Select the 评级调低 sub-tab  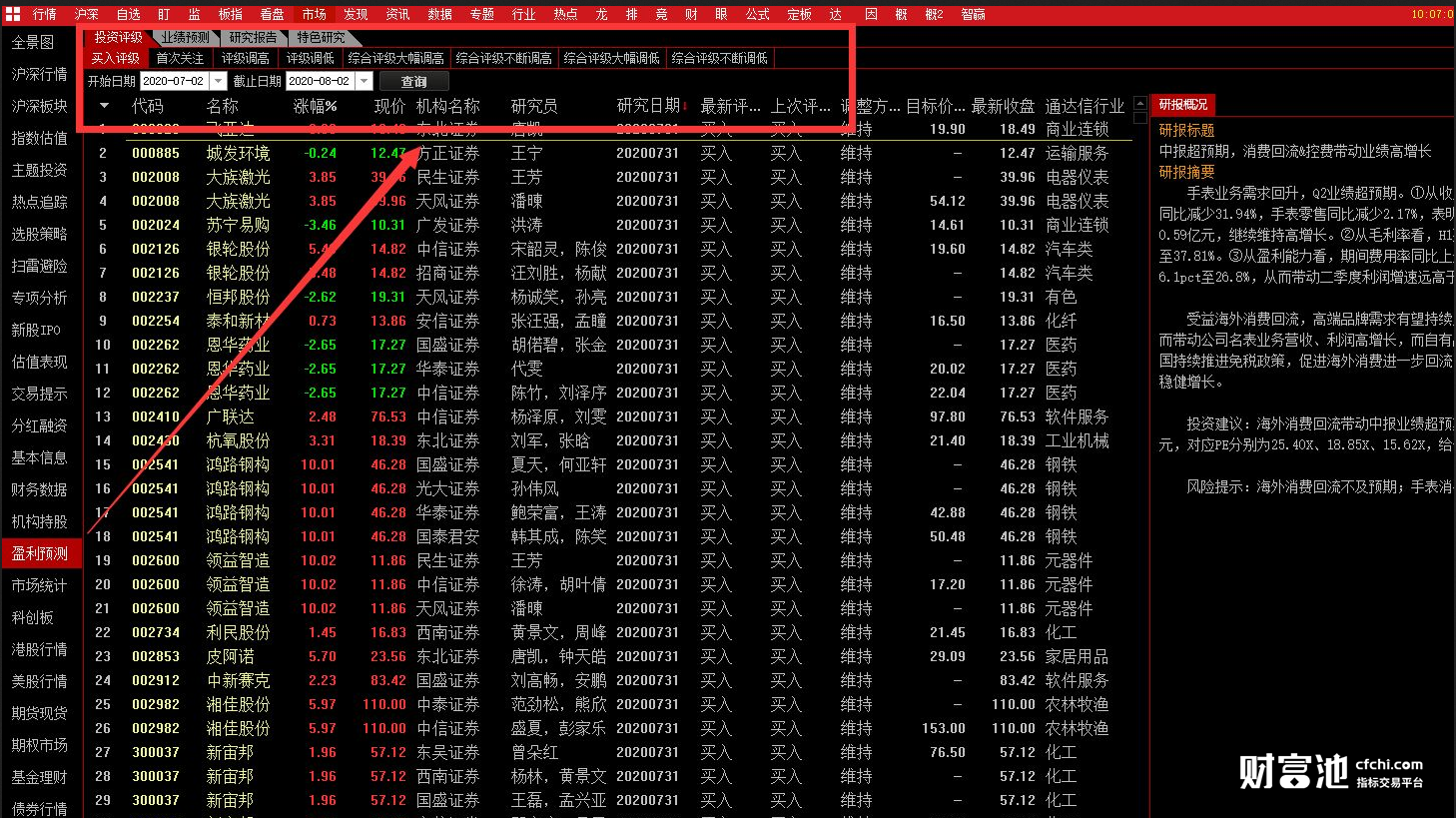point(311,59)
